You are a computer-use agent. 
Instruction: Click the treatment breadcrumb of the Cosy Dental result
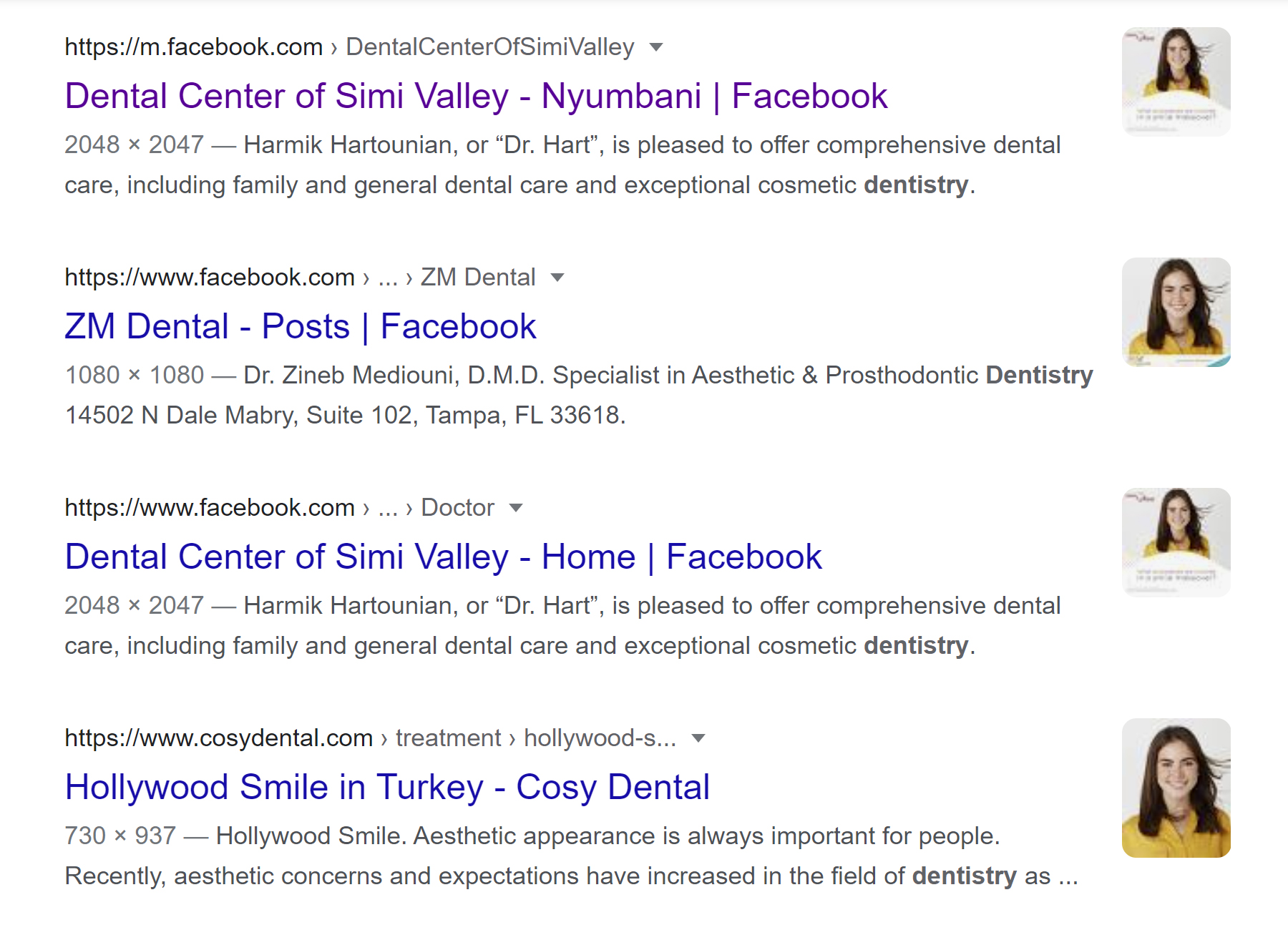(448, 738)
